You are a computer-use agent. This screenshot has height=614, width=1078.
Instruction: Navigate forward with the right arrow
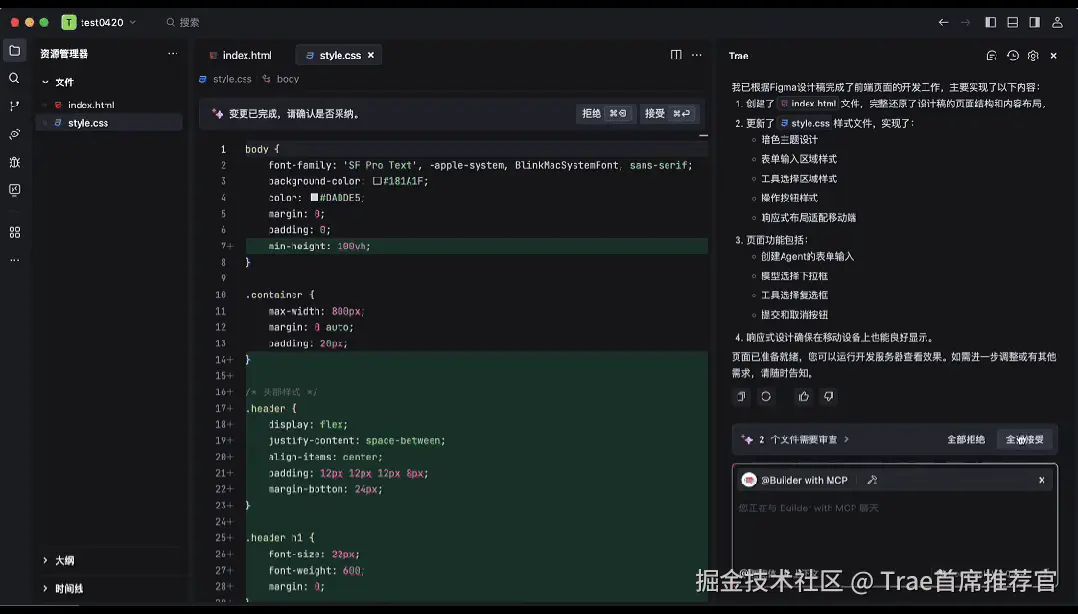pyautogui.click(x=965, y=23)
